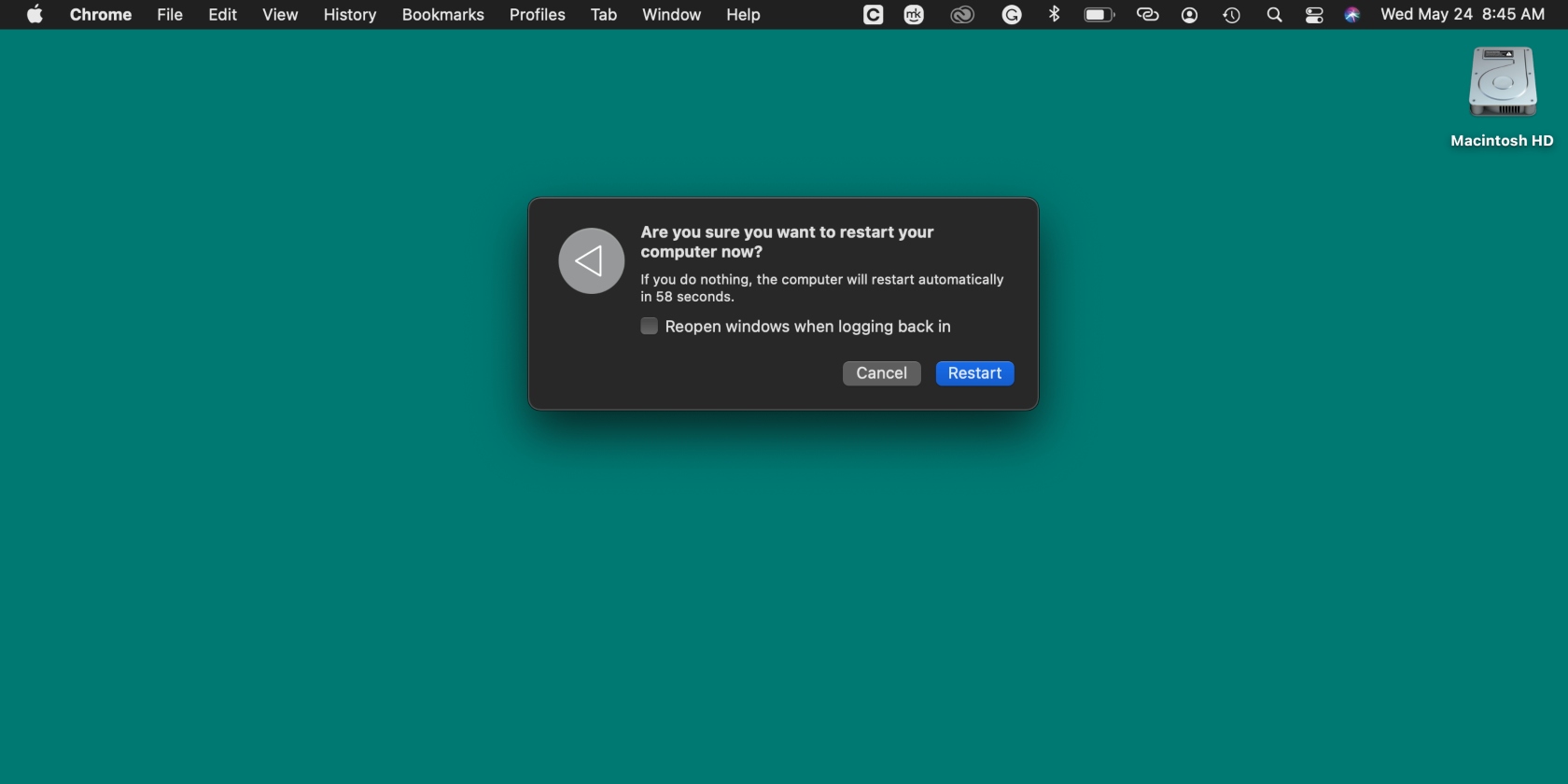
Task: Click the round 'mk' menu bar icon
Action: coord(914,14)
